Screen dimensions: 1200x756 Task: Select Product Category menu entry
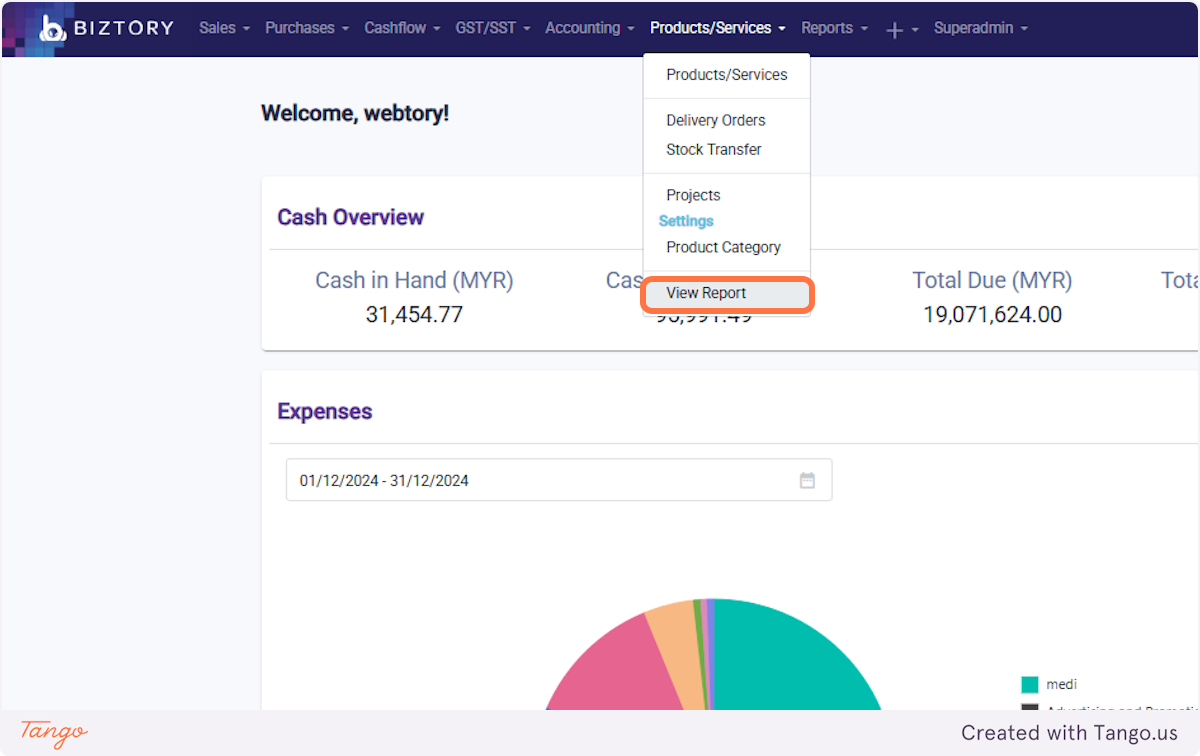click(726, 247)
